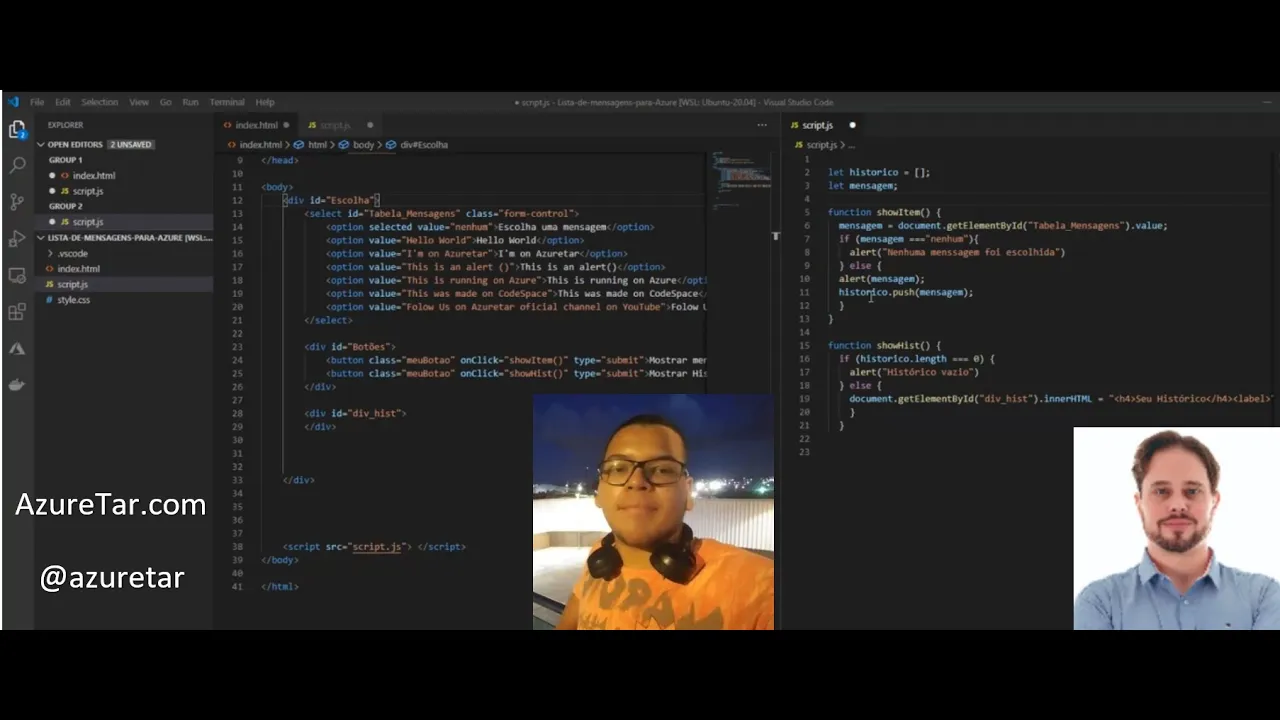Open the Remote Explorer view

[17, 276]
